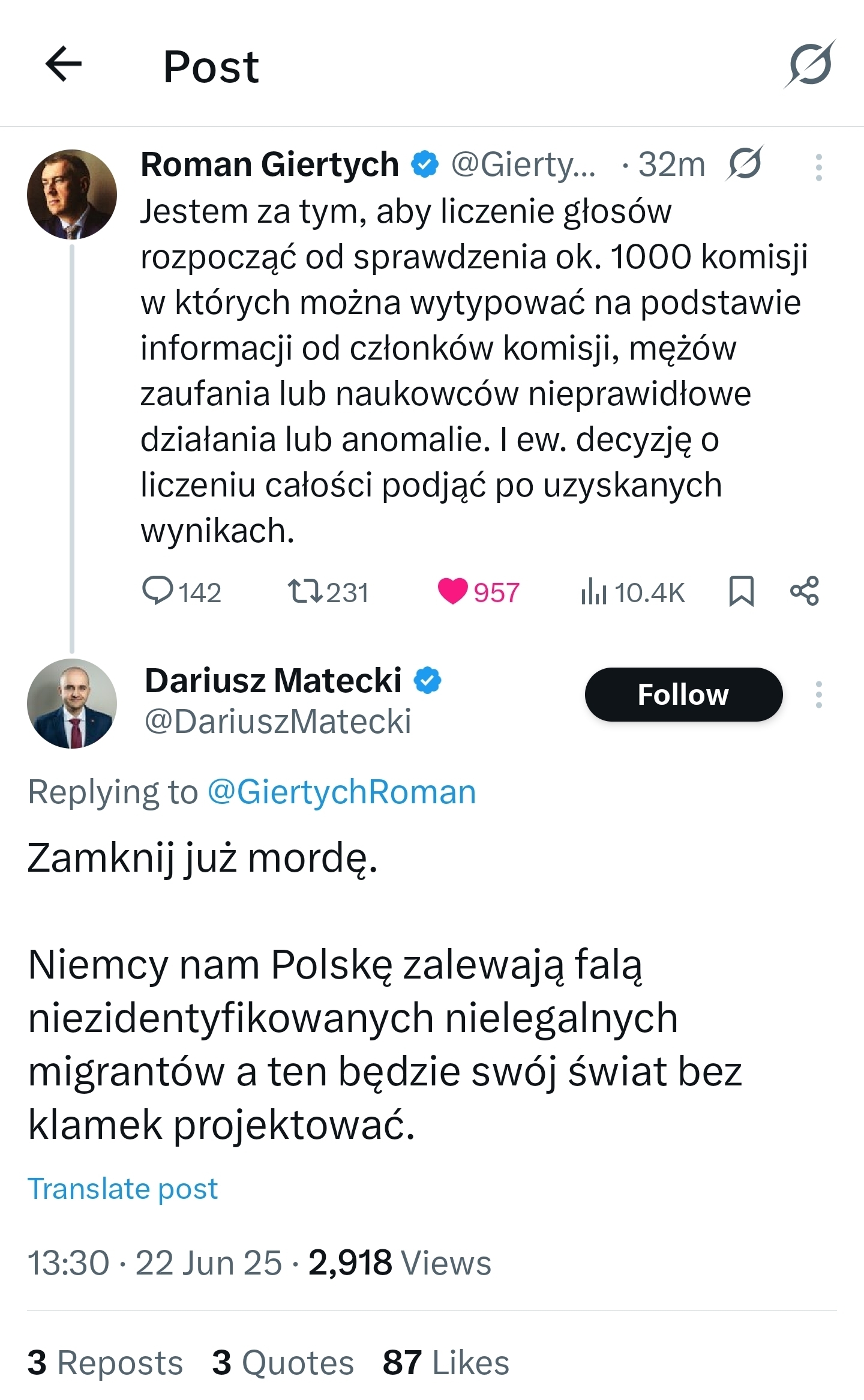This screenshot has height=1400, width=864.
Task: Tap the back arrow
Action: click(x=64, y=64)
